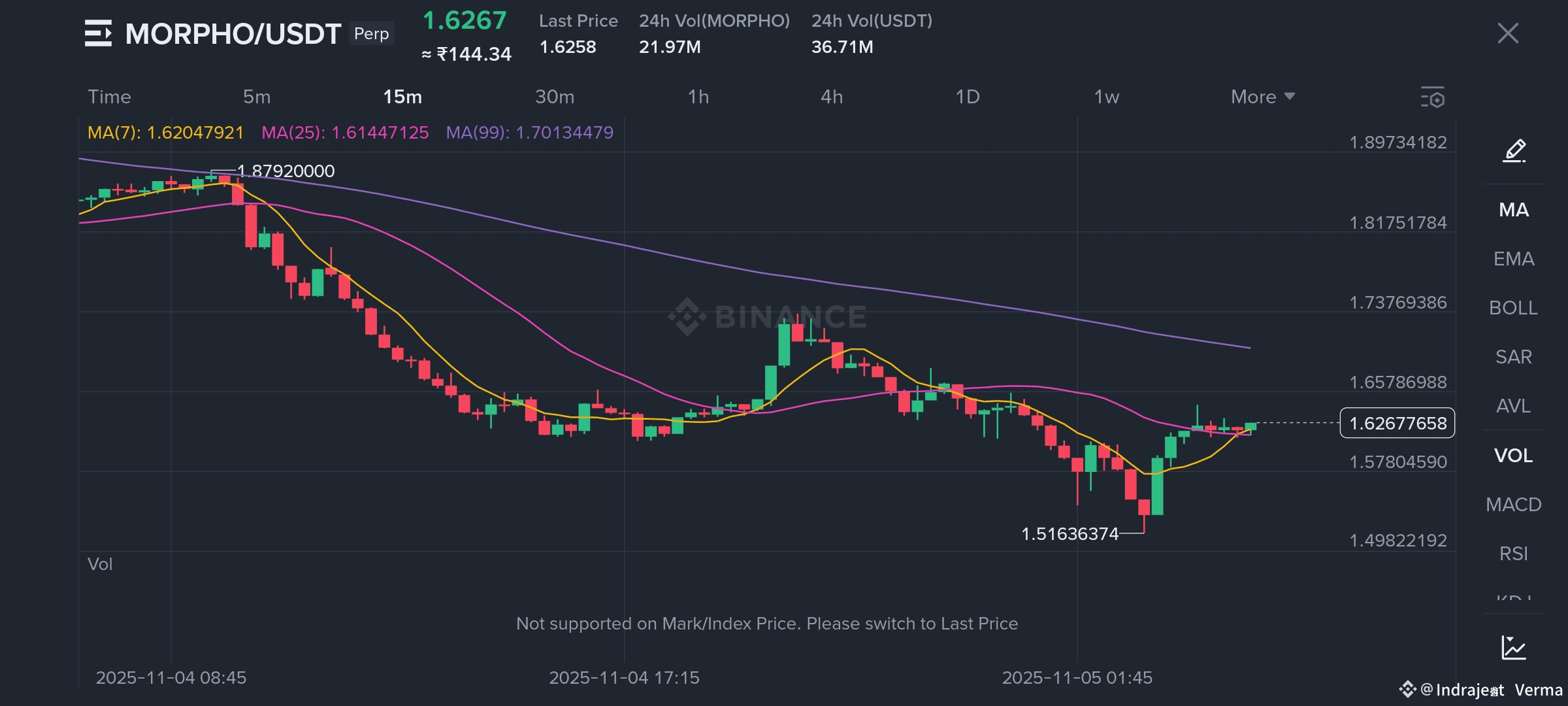
Task: Select the MORPHO/USDT pair selector
Action: tap(233, 34)
